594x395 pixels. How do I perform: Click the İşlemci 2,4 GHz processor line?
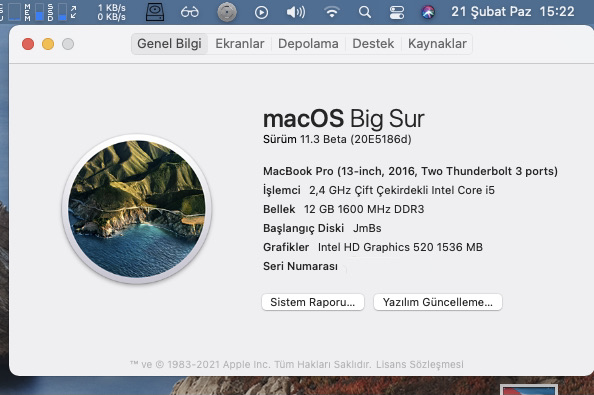point(379,190)
